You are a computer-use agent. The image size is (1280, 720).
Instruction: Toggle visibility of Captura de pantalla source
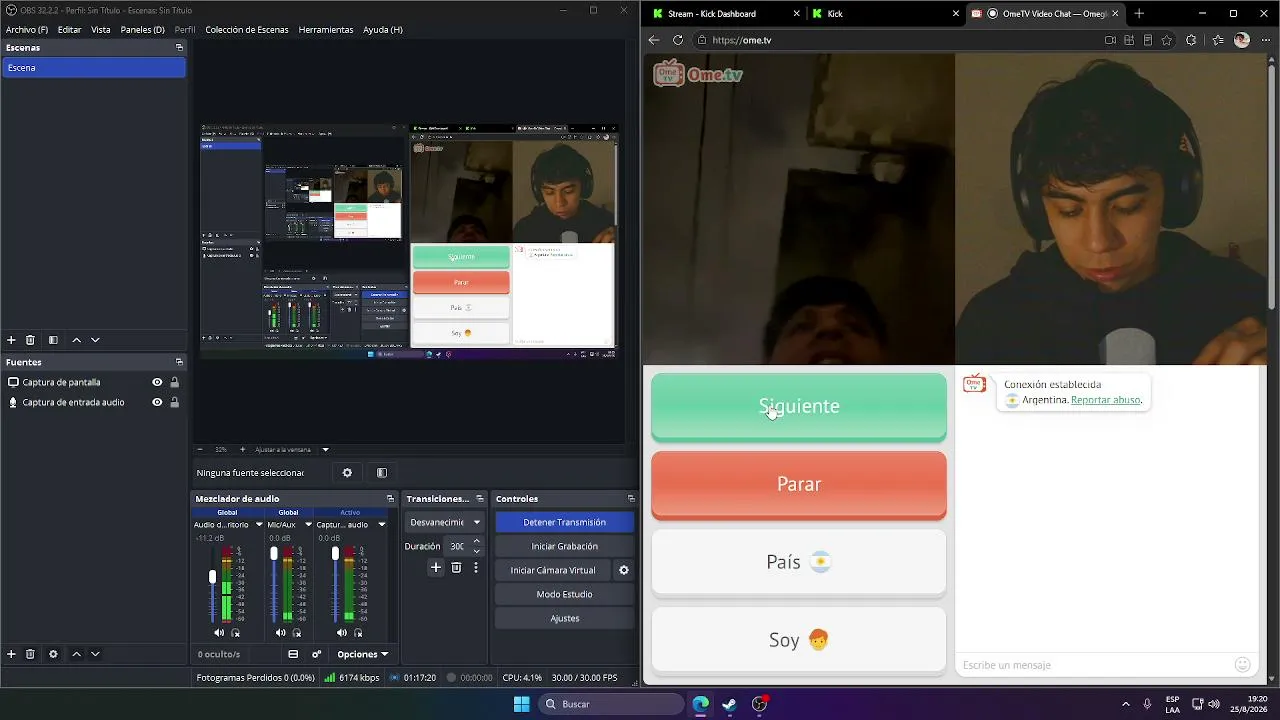click(x=157, y=382)
